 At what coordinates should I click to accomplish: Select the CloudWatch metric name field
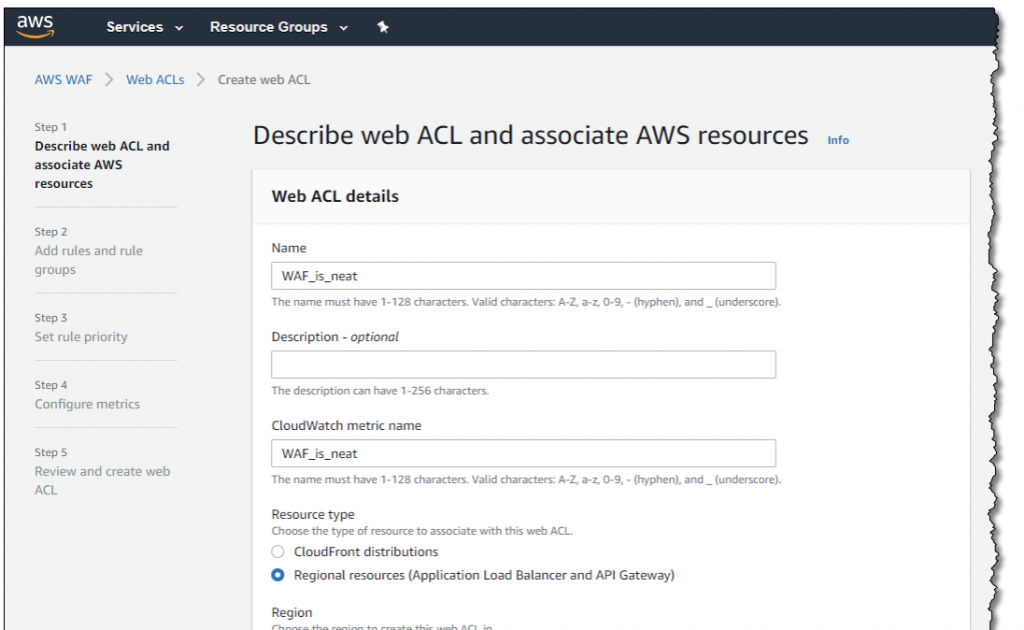(523, 453)
